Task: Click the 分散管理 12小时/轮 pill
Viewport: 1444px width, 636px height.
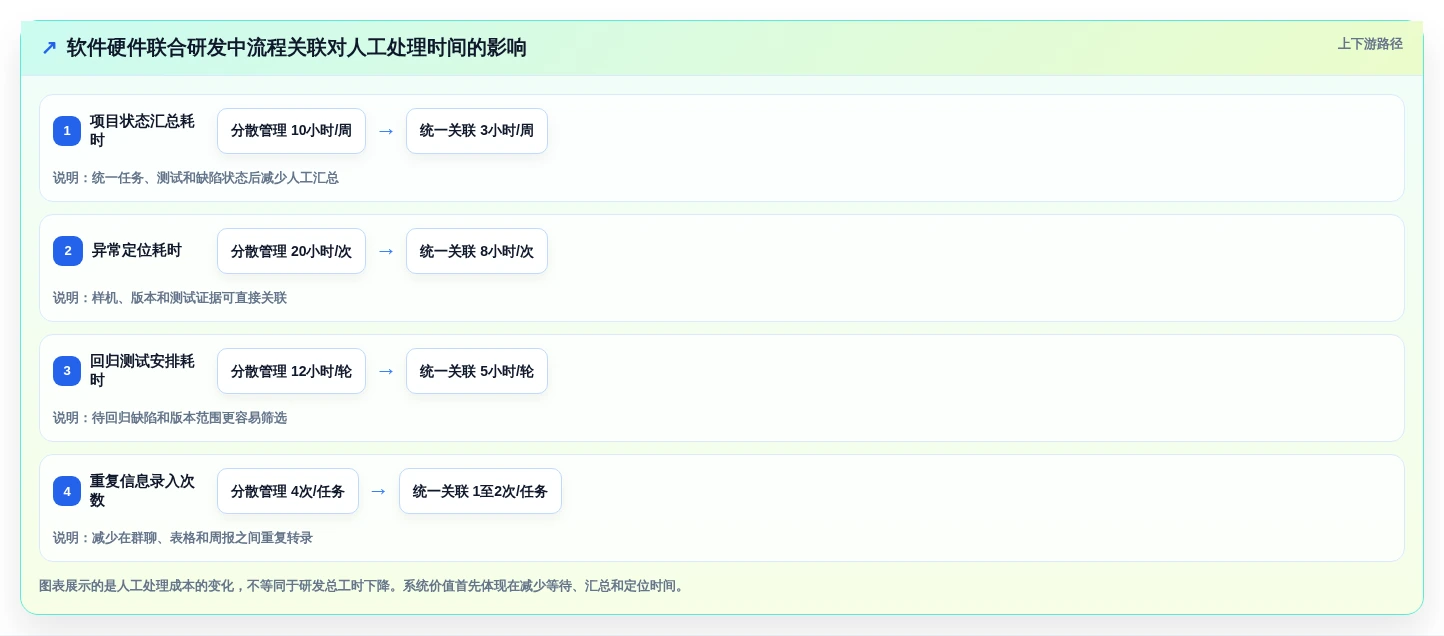Action: click(291, 371)
